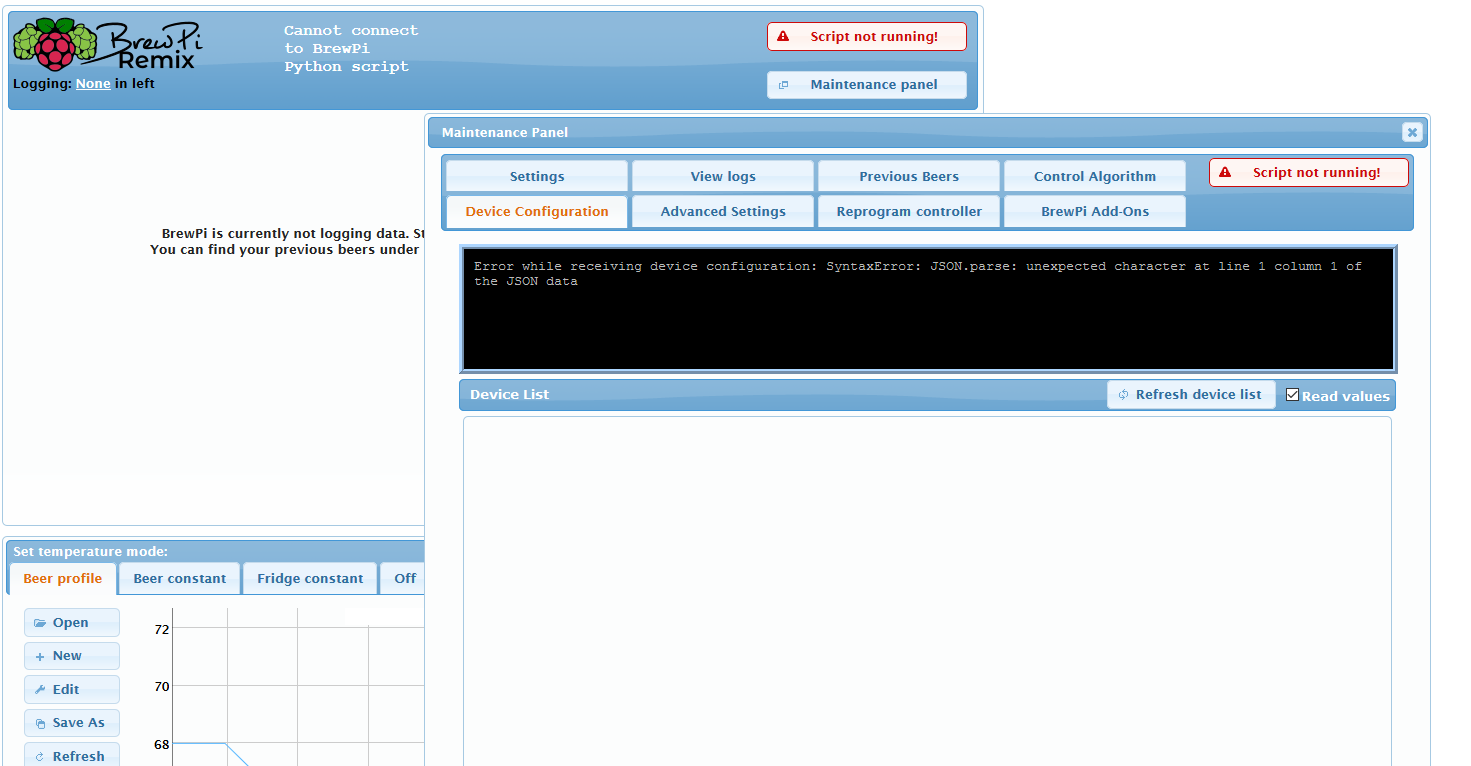Click the Script not running button in header

coord(867,37)
